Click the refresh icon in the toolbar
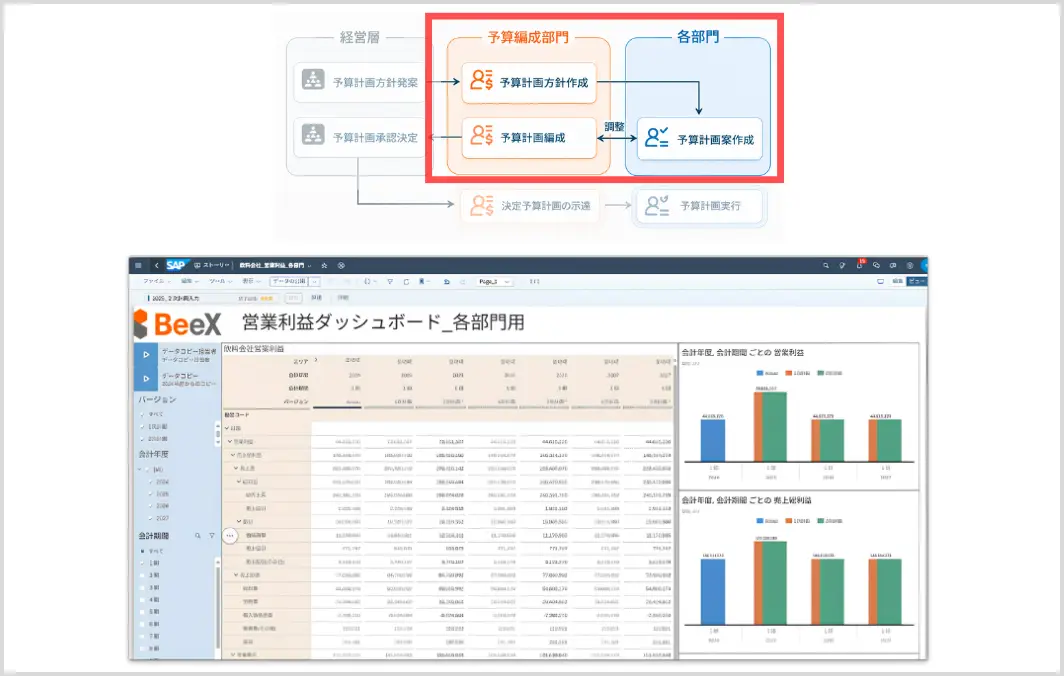This screenshot has height=676, width=1064. point(406,282)
